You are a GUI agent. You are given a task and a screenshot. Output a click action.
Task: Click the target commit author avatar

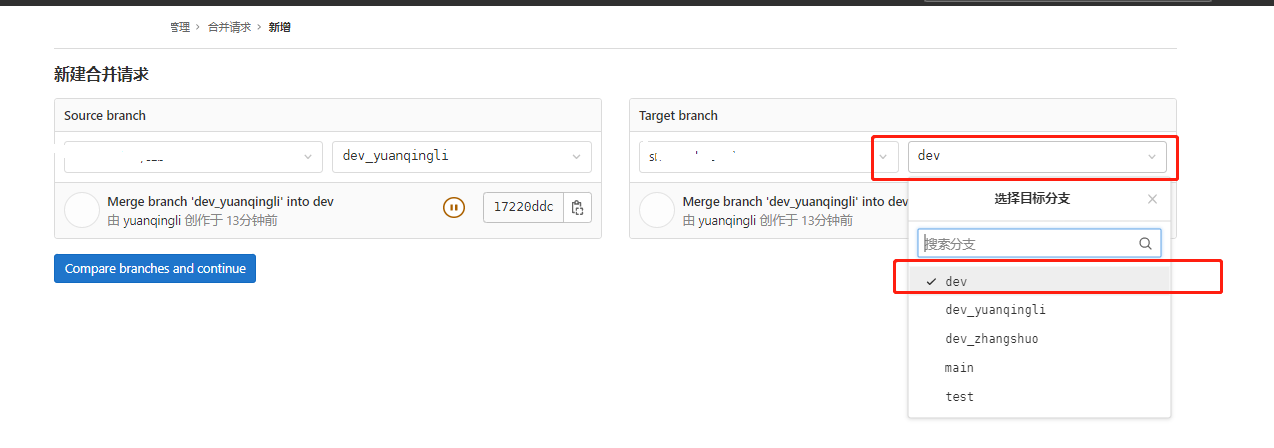[657, 210]
